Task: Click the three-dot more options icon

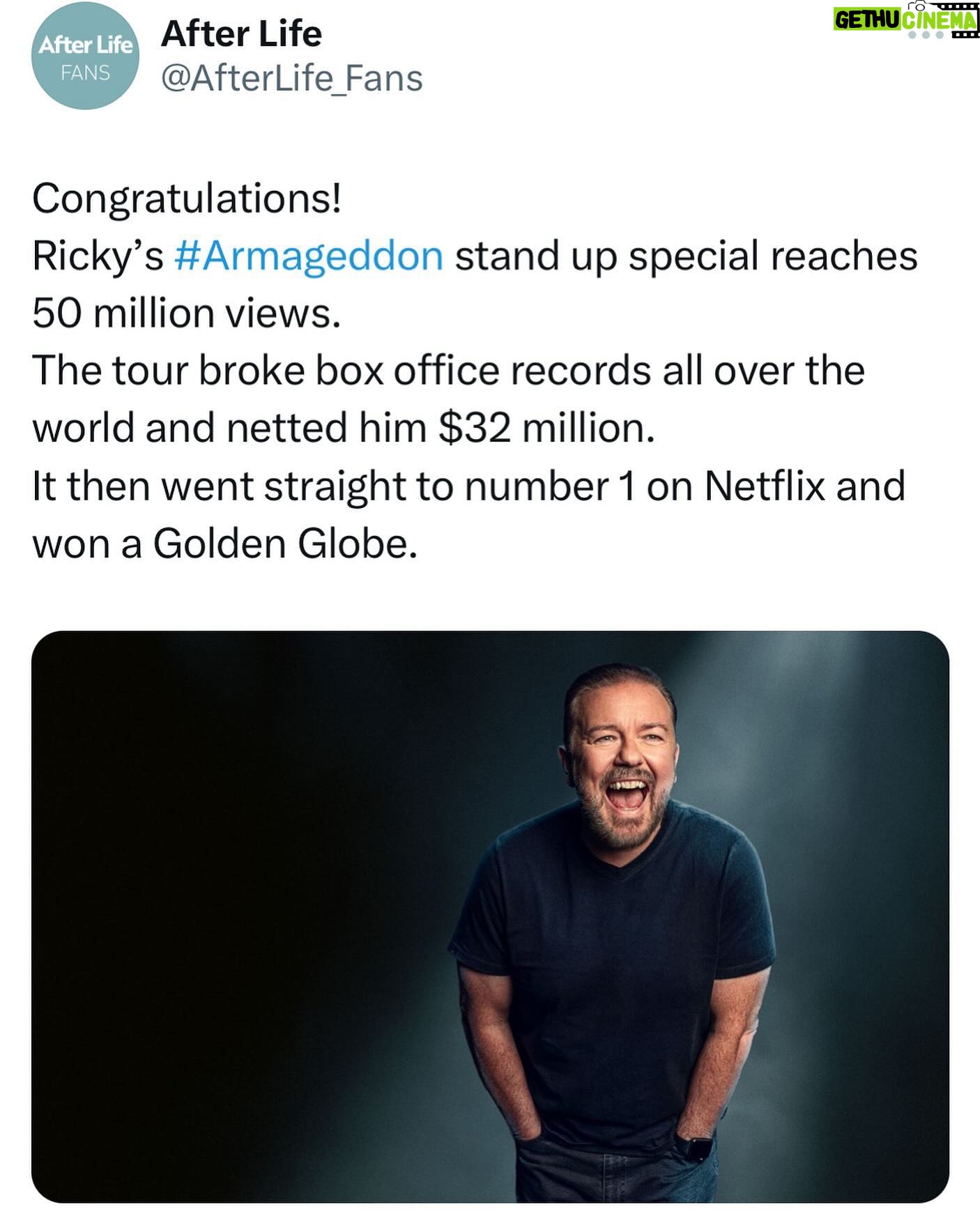Action: coord(926,35)
